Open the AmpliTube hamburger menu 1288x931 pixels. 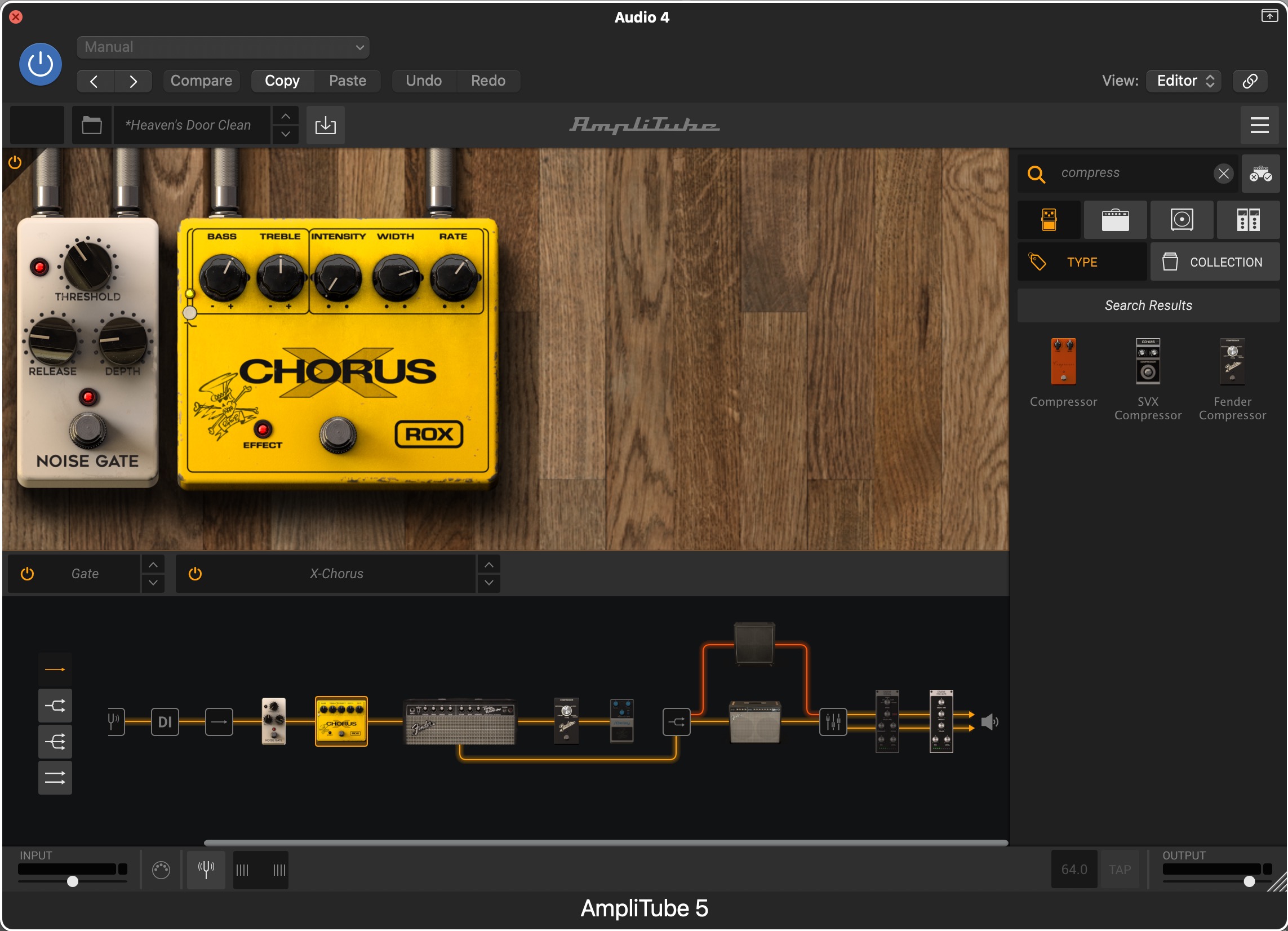(x=1260, y=125)
